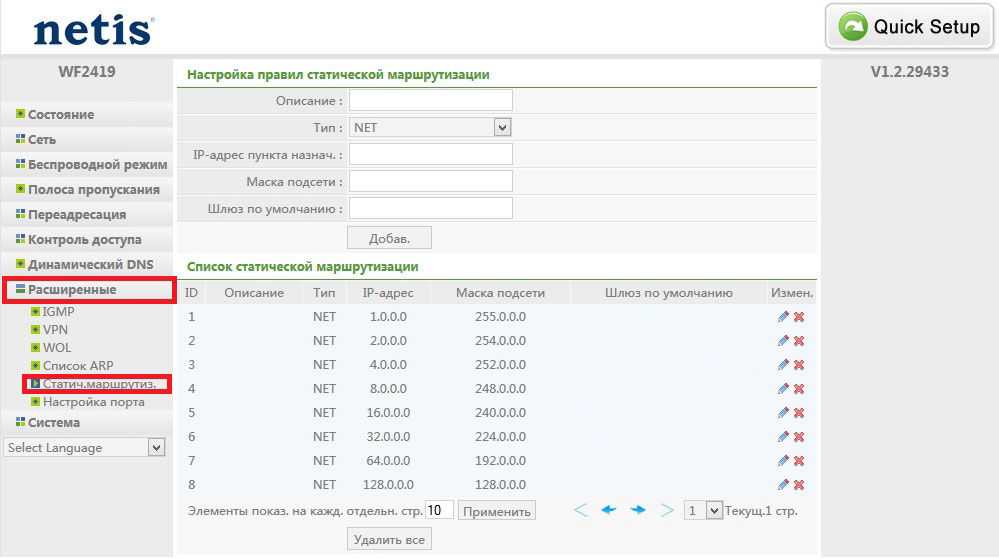999x559 pixels.
Task: Open the Список ARP menu item
Action: click(77, 365)
